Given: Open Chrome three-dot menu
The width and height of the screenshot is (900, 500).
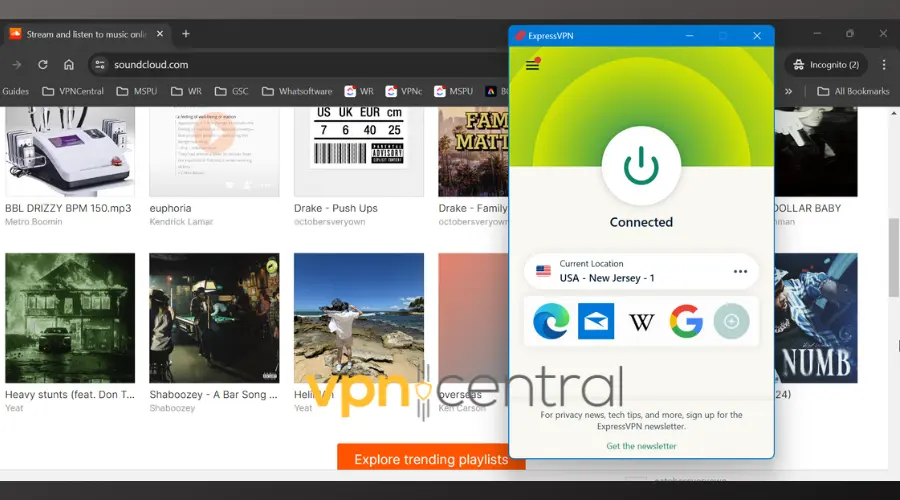Looking at the screenshot, I should pyautogui.click(x=884, y=65).
